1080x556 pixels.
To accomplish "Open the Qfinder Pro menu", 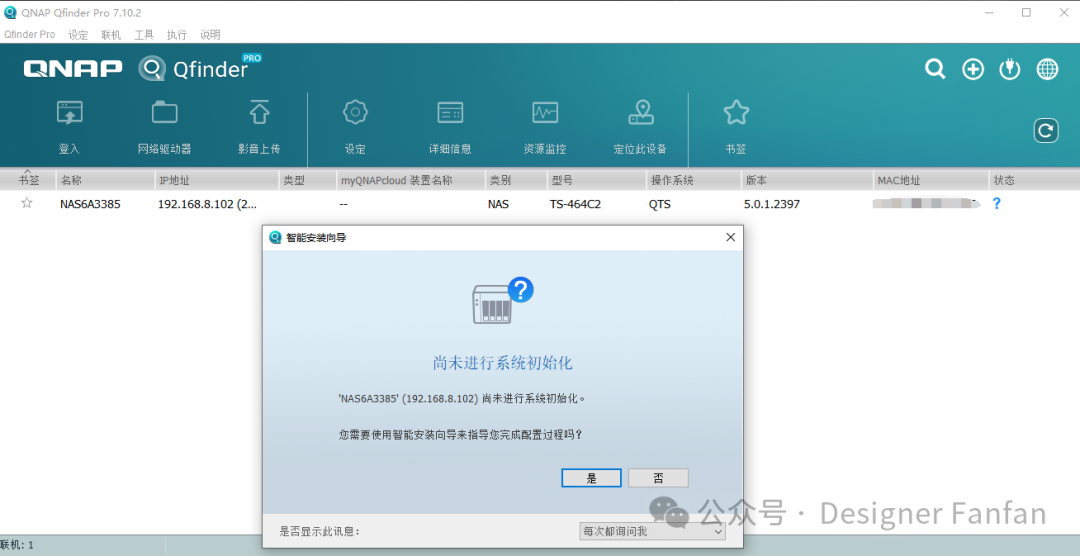I will tap(30, 34).
